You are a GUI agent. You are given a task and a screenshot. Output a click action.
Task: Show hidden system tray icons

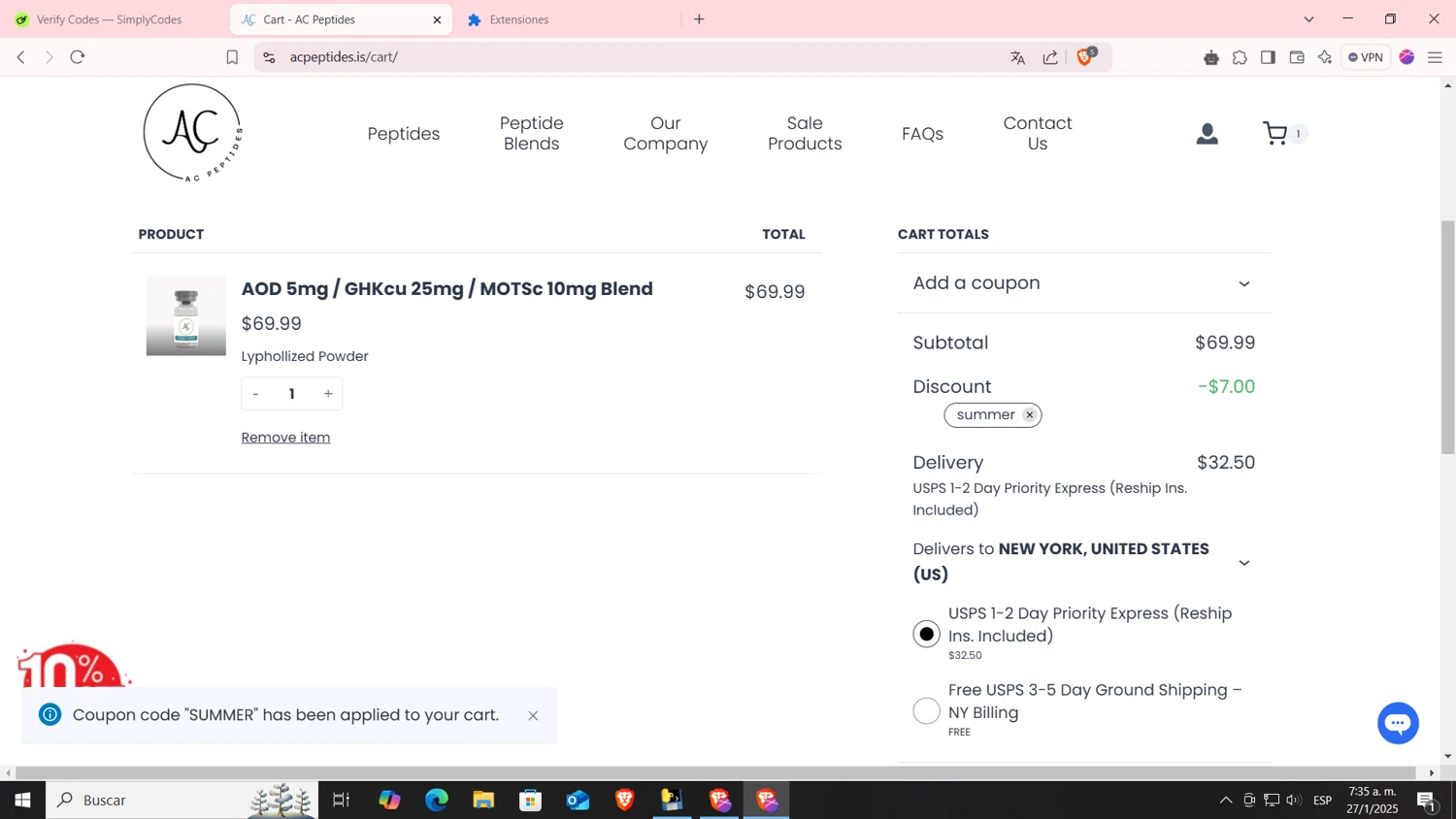[x=1225, y=800]
